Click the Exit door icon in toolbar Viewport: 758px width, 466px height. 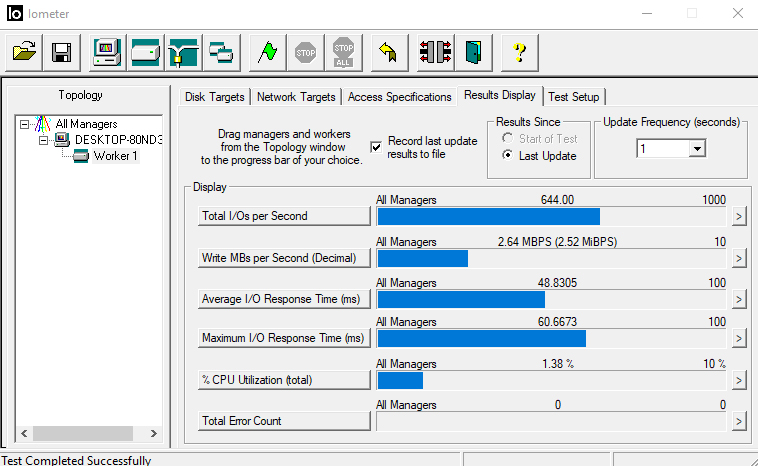coord(473,51)
